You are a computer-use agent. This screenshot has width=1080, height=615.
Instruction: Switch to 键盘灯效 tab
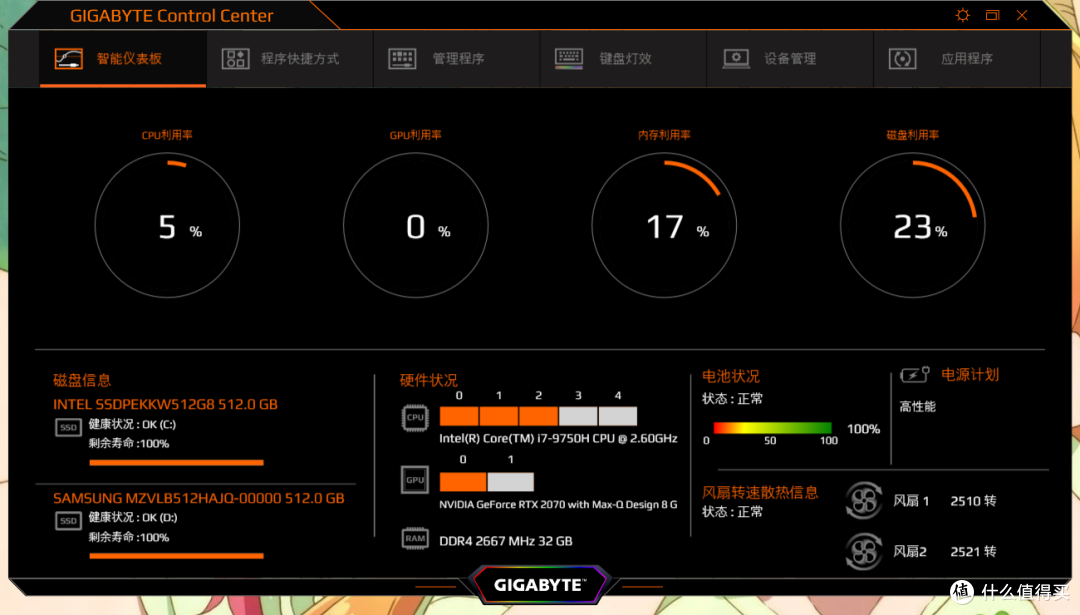pyautogui.click(x=623, y=59)
